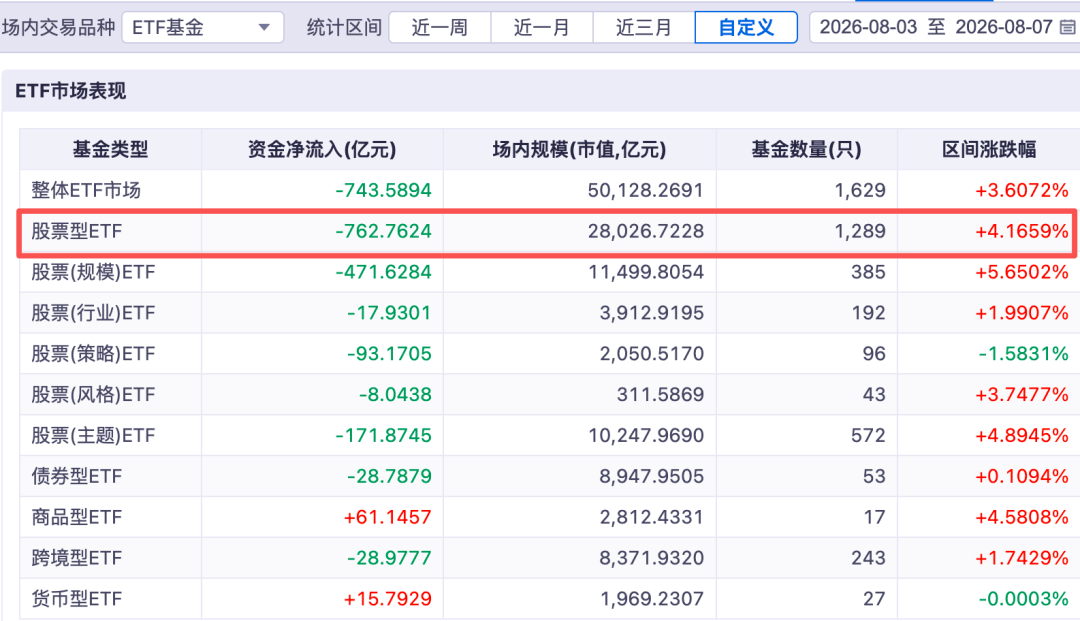Click net inflow value -743.5894
Viewport: 1080px width, 621px height.
pyautogui.click(x=384, y=190)
